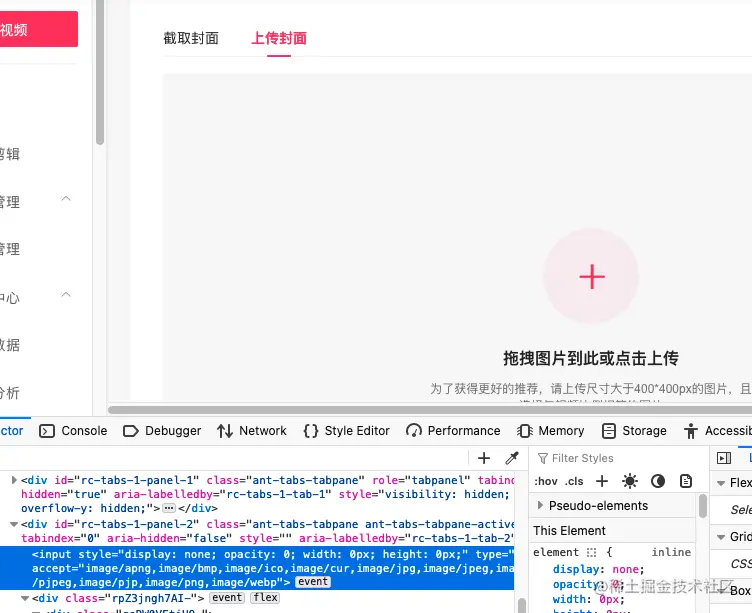
Task: Open the Console panel
Action: pyautogui.click(x=73, y=431)
